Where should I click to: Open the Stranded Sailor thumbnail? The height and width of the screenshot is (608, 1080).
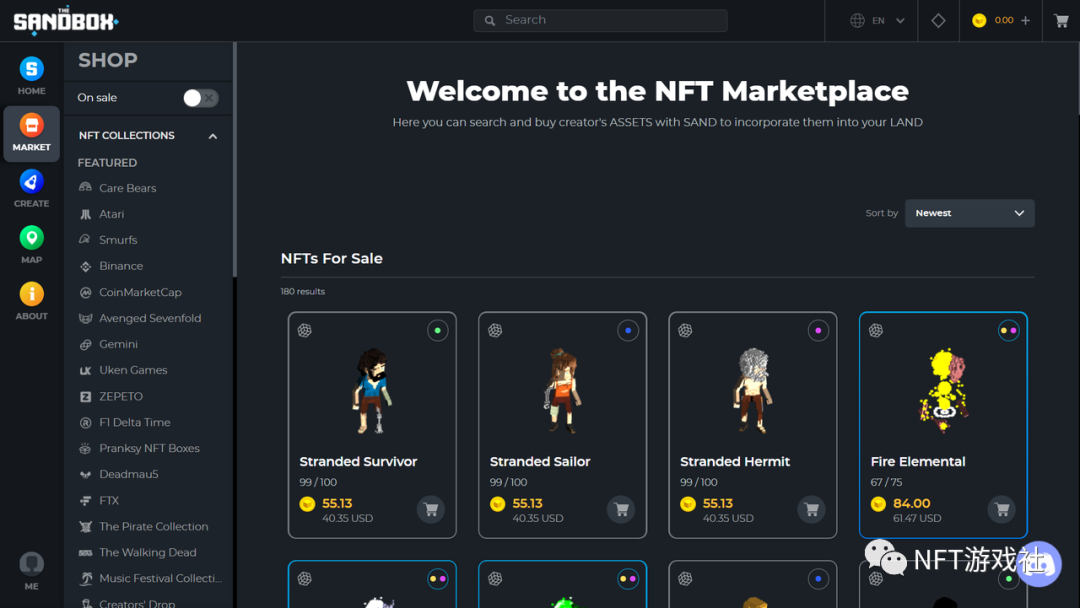coord(563,391)
